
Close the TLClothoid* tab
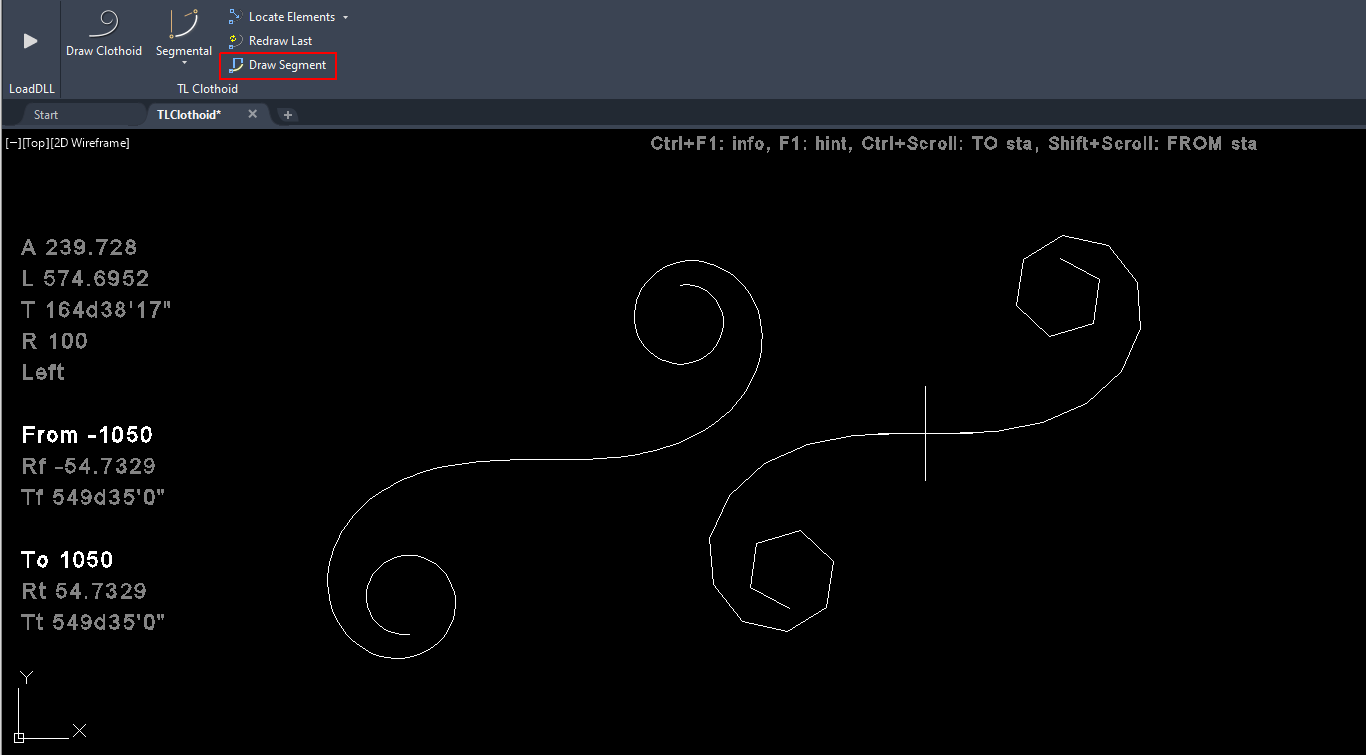[x=253, y=114]
